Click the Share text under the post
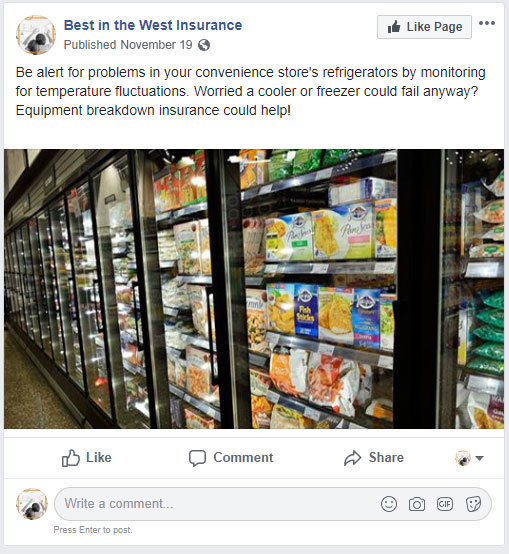 pos(386,458)
